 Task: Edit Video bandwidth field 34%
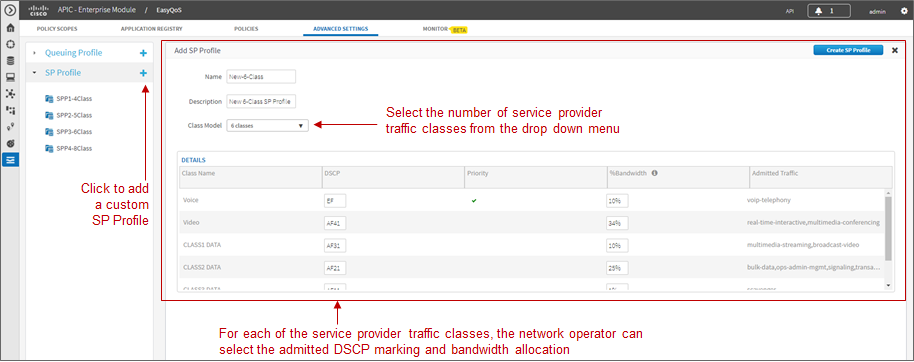pos(617,223)
